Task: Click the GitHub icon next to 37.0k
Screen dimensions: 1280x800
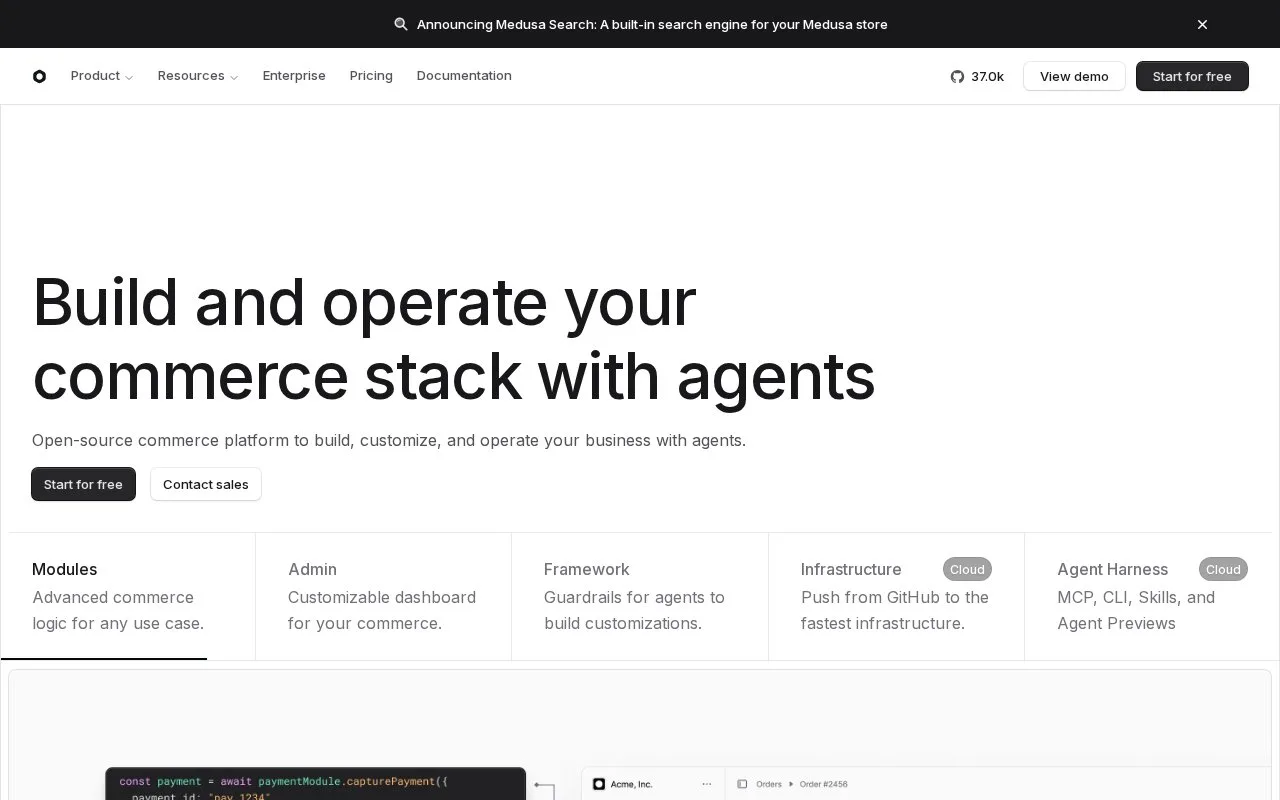Action: click(x=957, y=76)
